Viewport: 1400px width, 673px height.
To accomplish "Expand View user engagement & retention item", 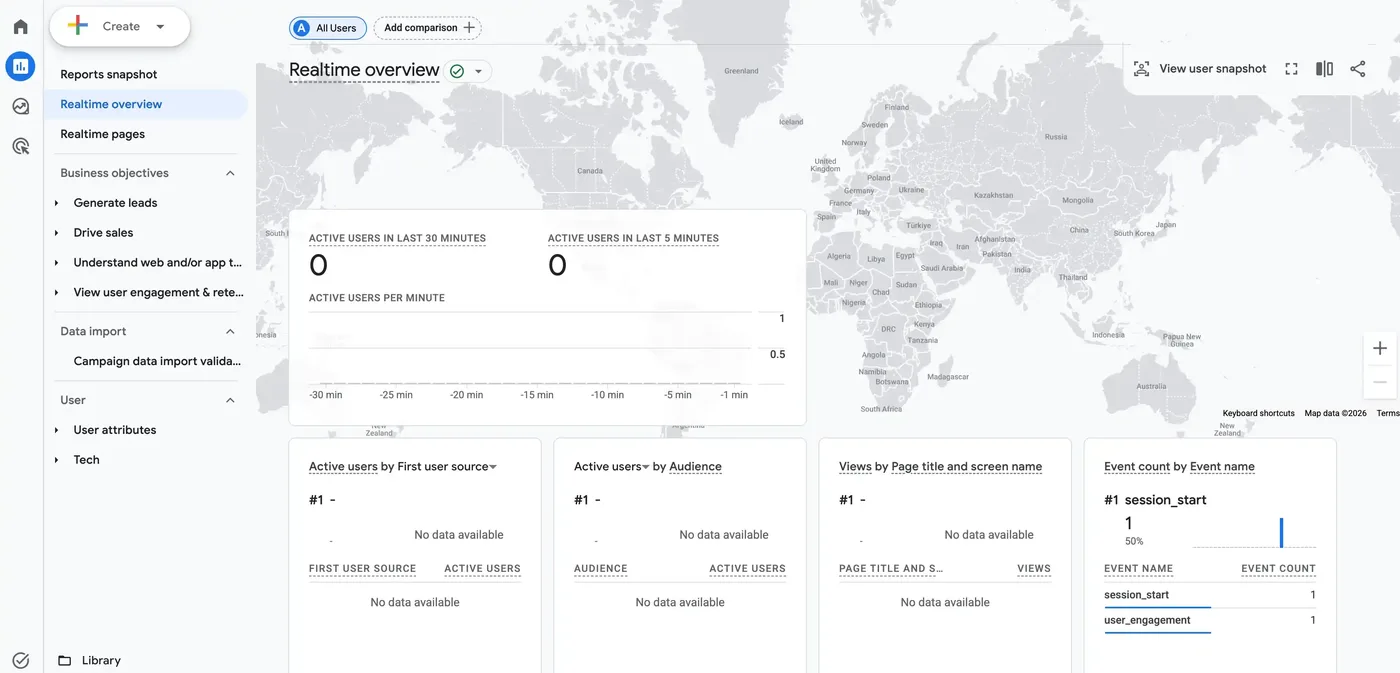I will coord(56,293).
